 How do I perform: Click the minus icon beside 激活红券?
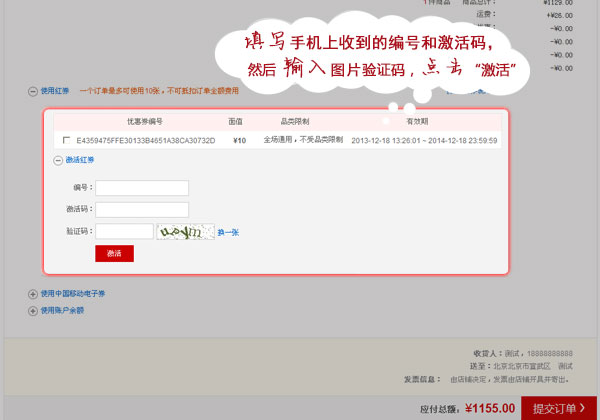click(57, 159)
